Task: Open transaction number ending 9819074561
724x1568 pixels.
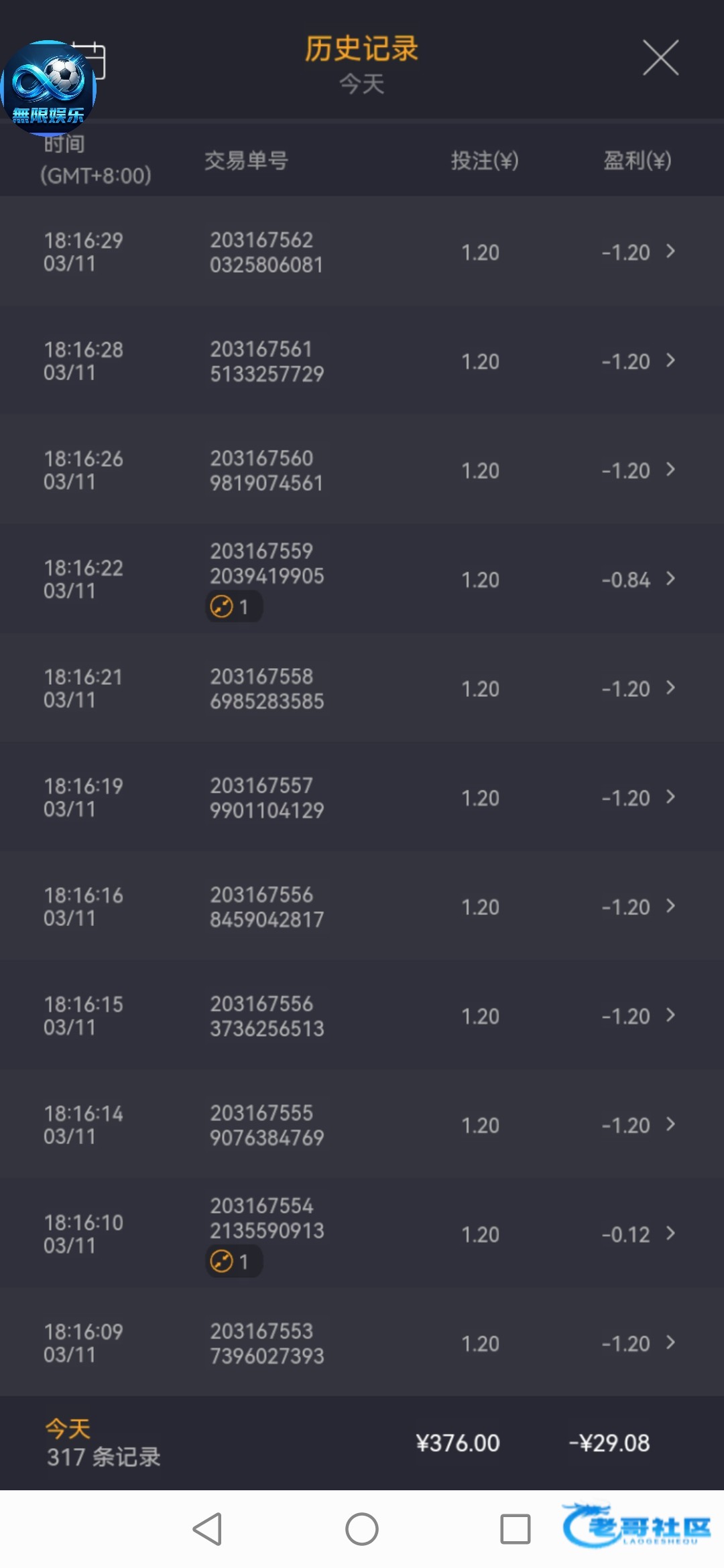Action: coord(267,470)
